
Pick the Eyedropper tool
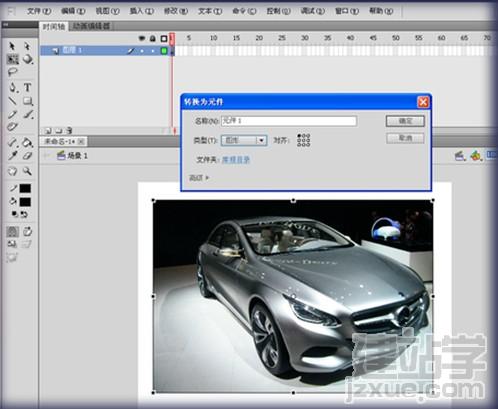tap(13, 155)
